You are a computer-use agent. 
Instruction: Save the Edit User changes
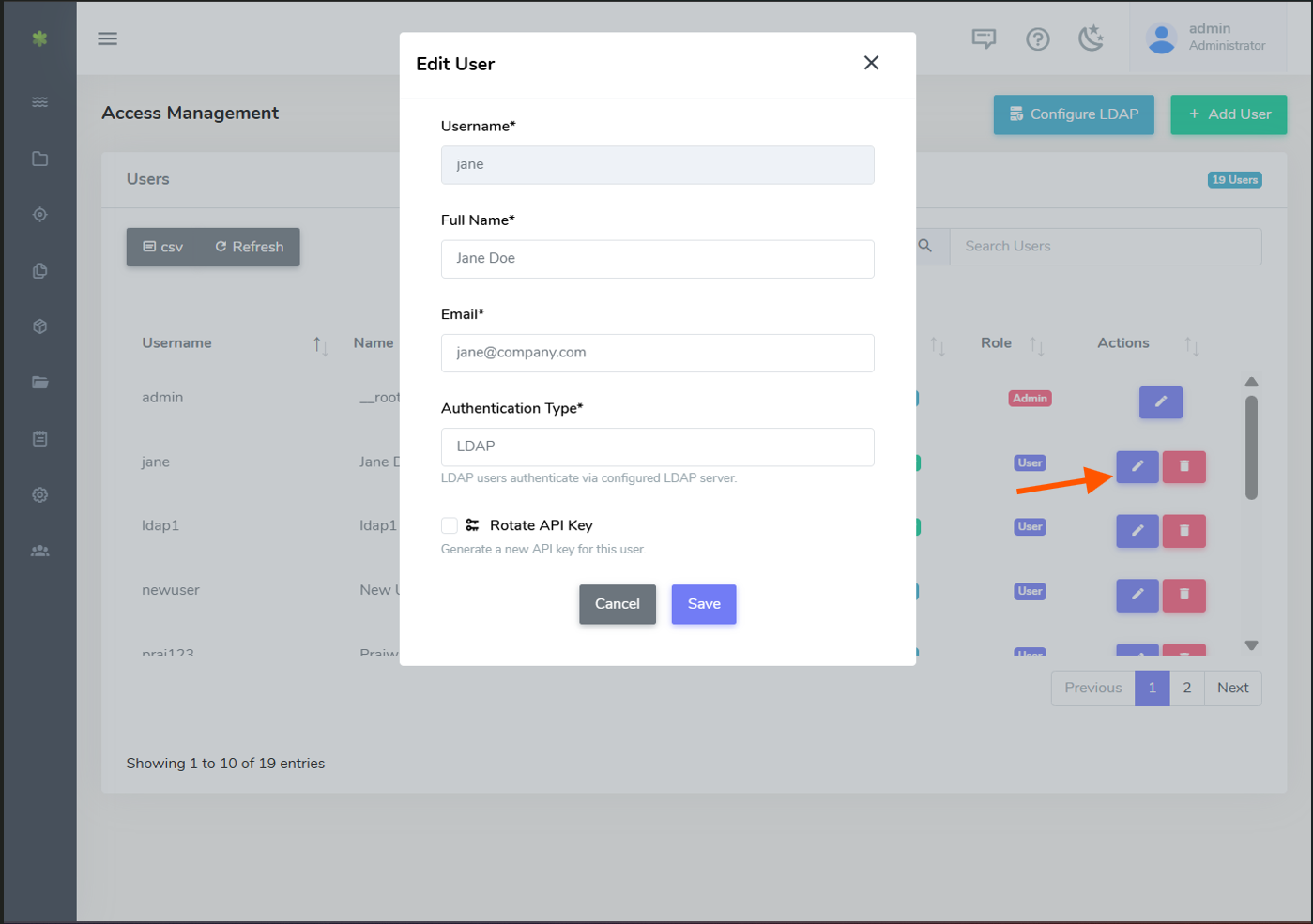pyautogui.click(x=703, y=604)
